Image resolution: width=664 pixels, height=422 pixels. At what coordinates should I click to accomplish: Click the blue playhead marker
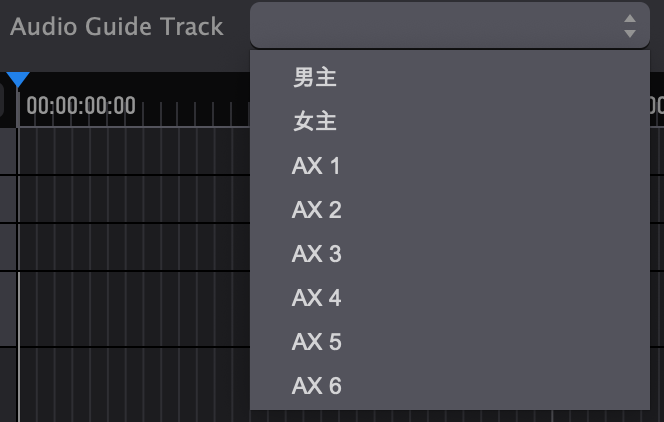18,80
